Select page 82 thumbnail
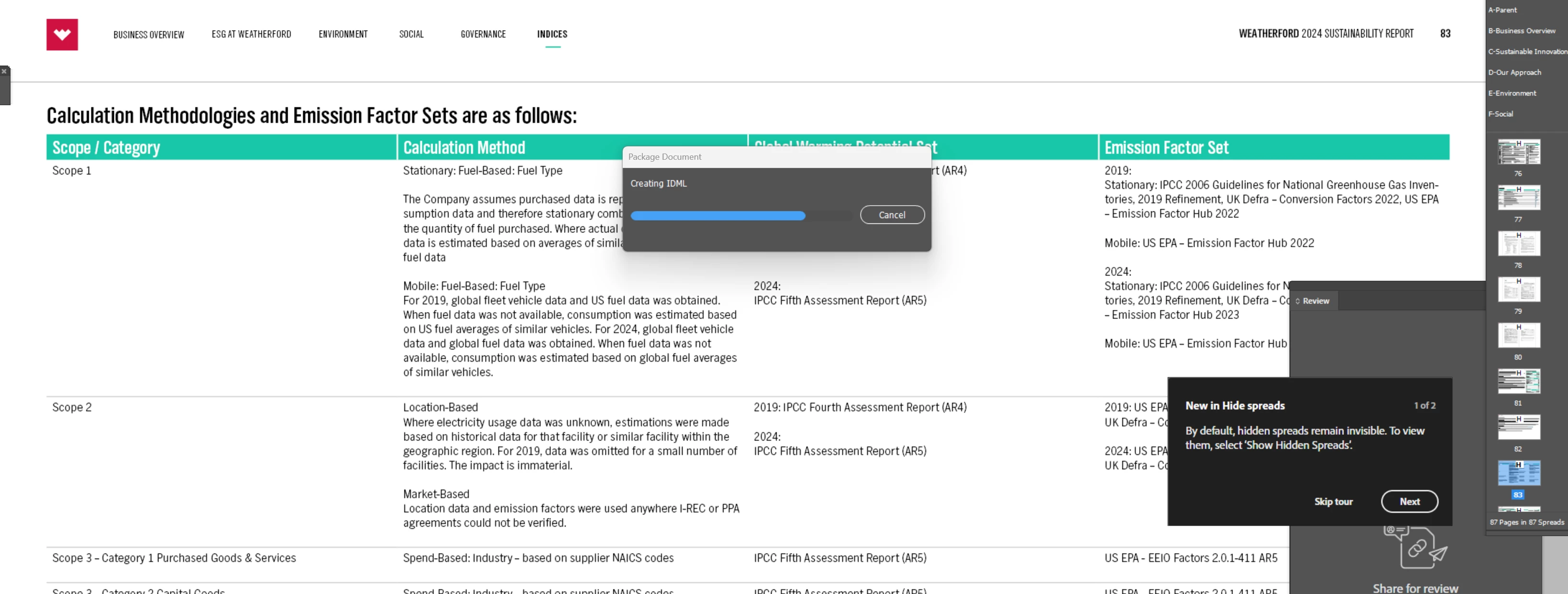The width and height of the screenshot is (1568, 594). point(1519,427)
